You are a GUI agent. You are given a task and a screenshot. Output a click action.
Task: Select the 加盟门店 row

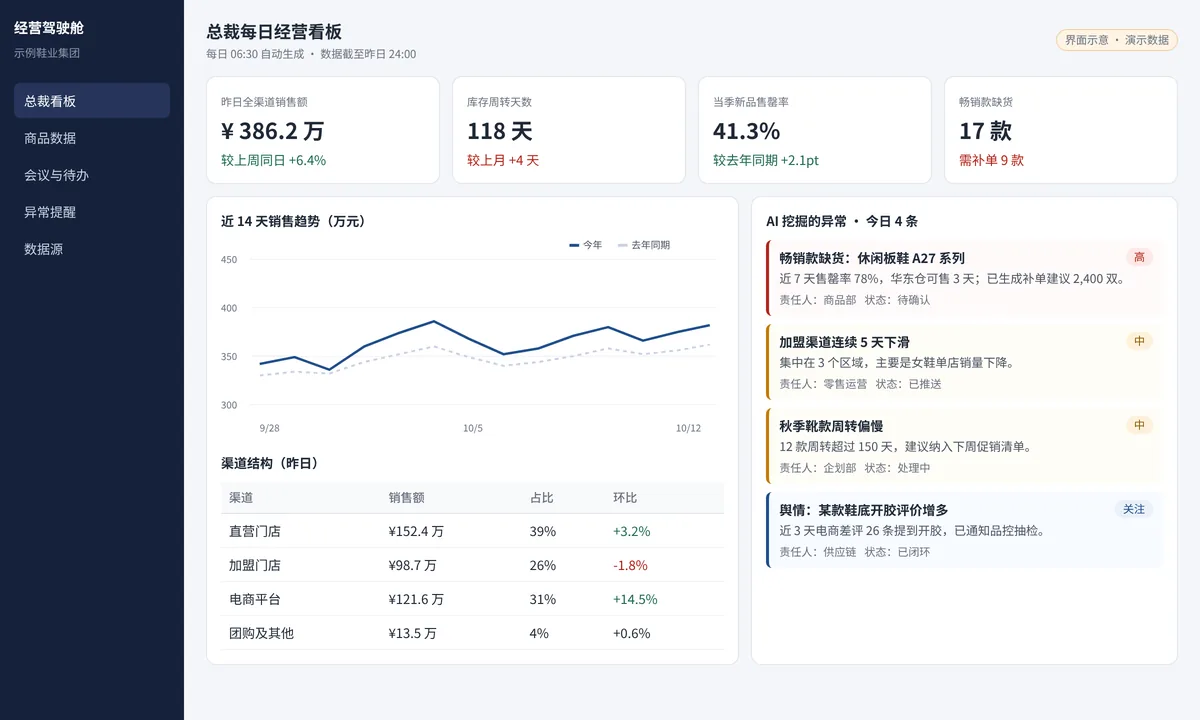(x=472, y=565)
